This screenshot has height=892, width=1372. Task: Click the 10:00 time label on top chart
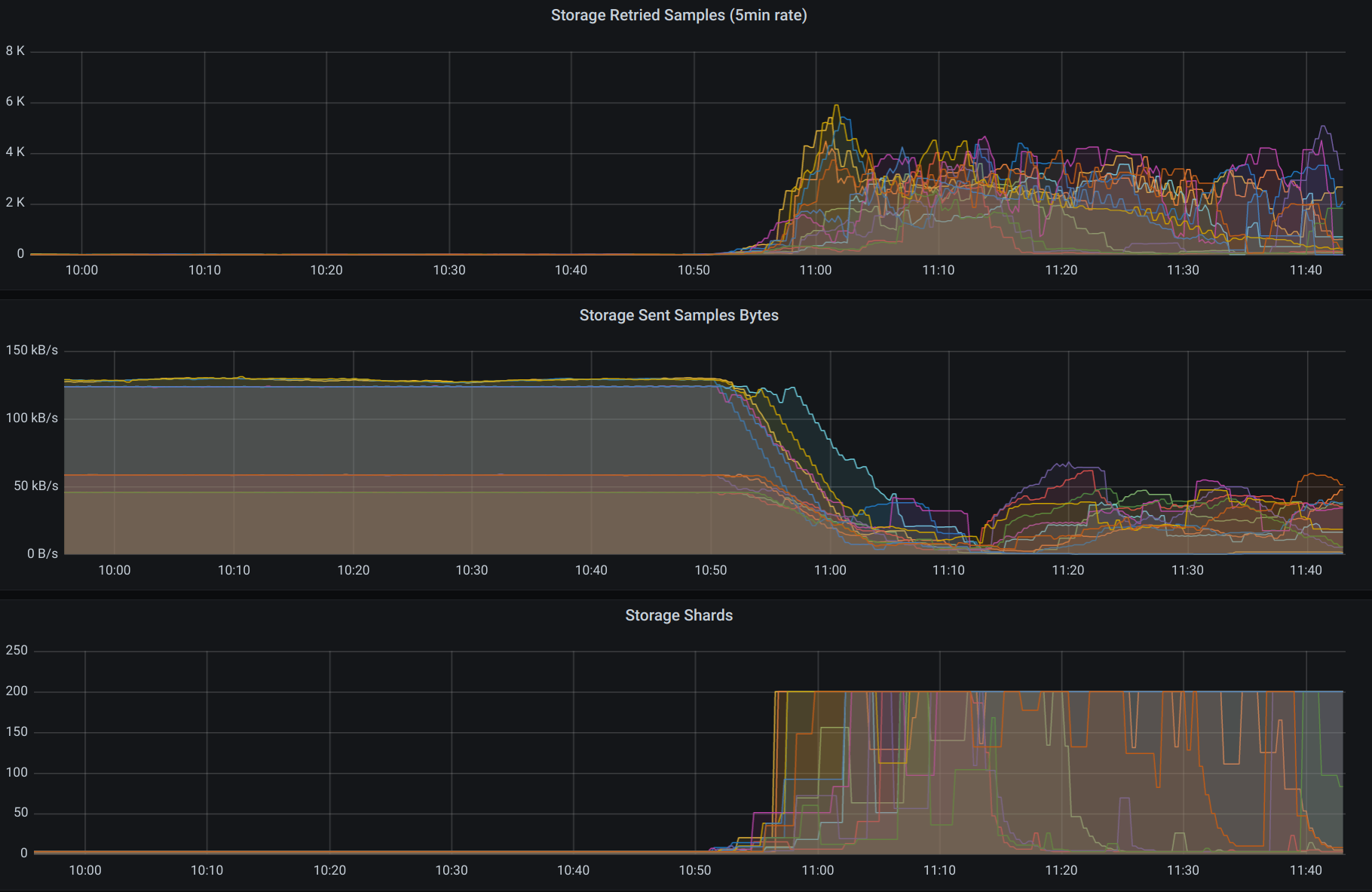pos(82,269)
